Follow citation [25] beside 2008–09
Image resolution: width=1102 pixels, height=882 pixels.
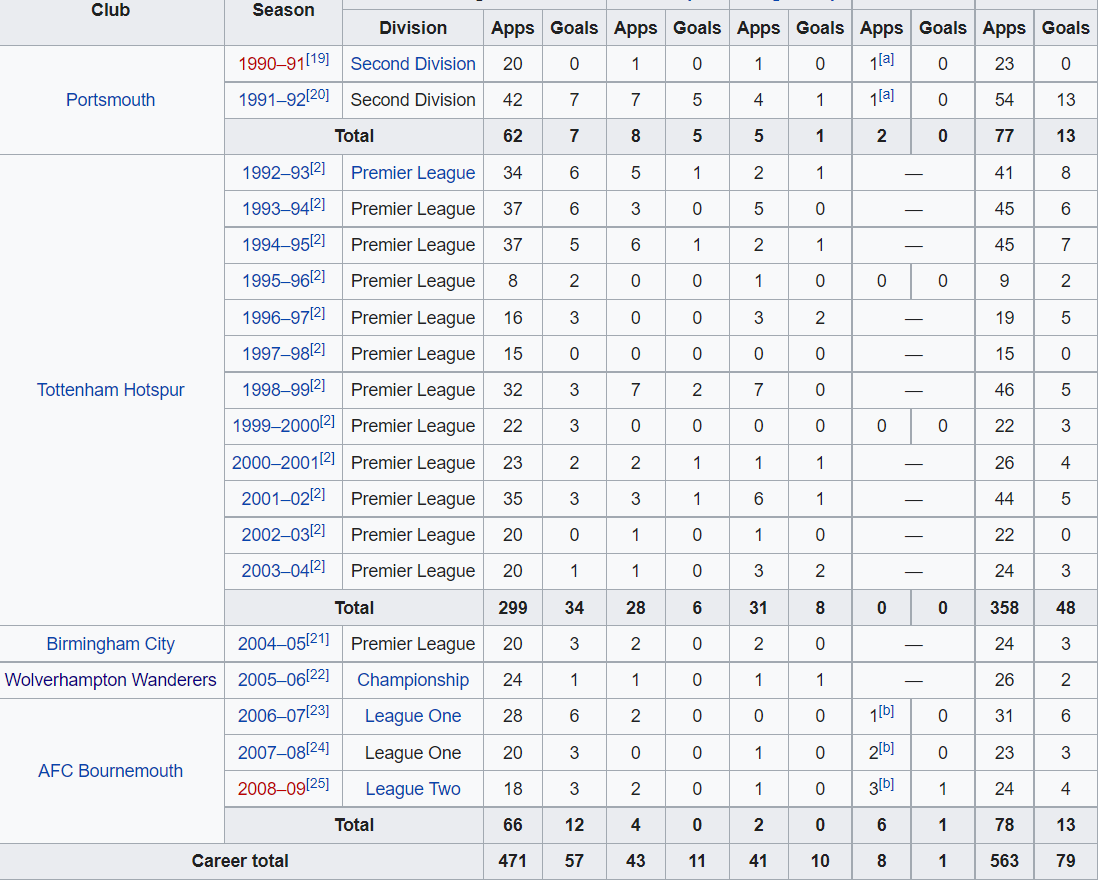pyautogui.click(x=318, y=783)
